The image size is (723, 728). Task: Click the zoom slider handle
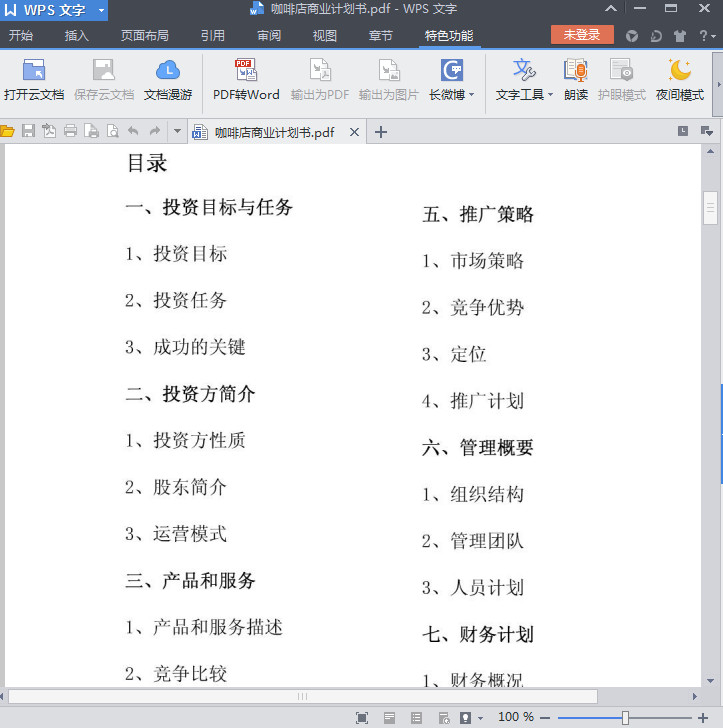625,718
